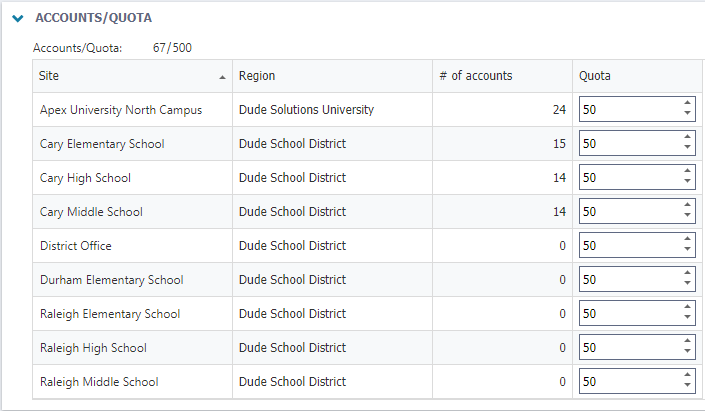The width and height of the screenshot is (705, 411).
Task: Click the Site column sort arrow icon
Action: 222,77
